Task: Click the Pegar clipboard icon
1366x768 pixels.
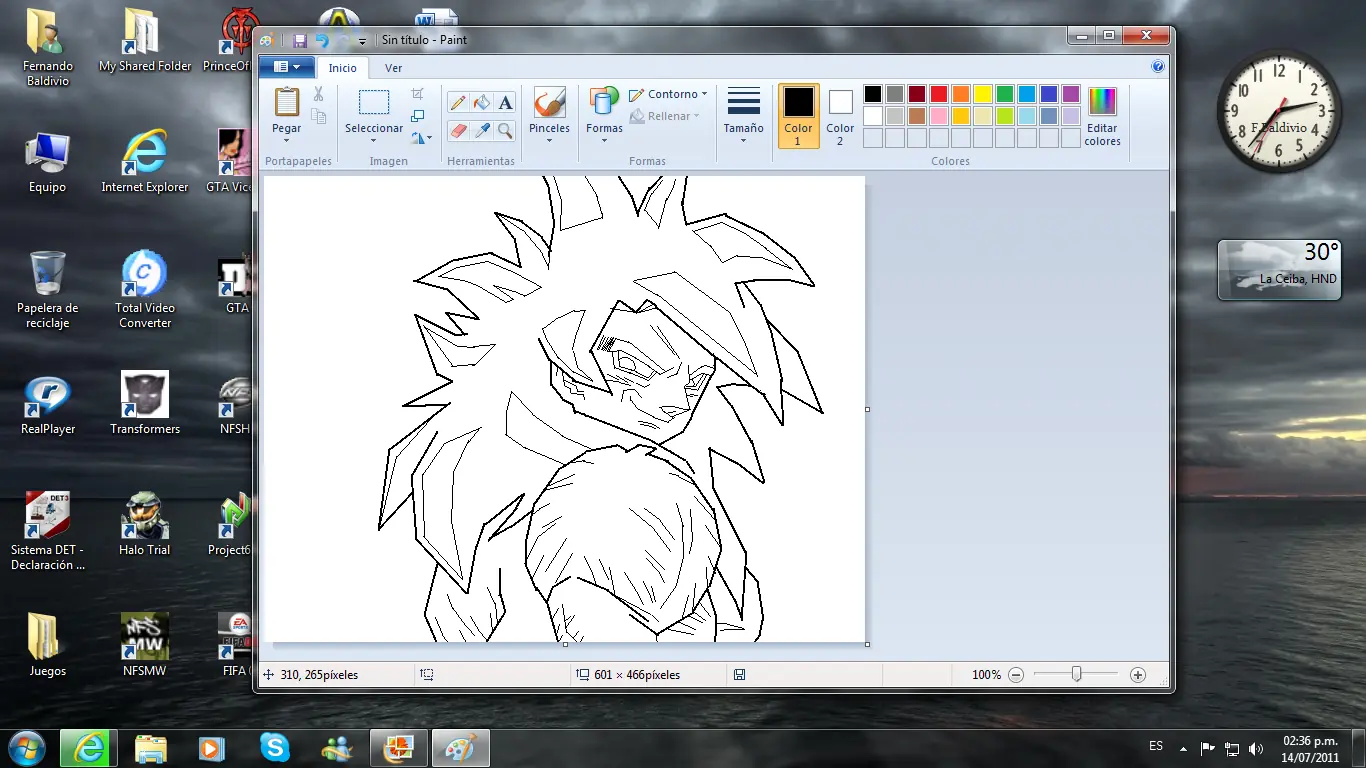Action: 287,102
